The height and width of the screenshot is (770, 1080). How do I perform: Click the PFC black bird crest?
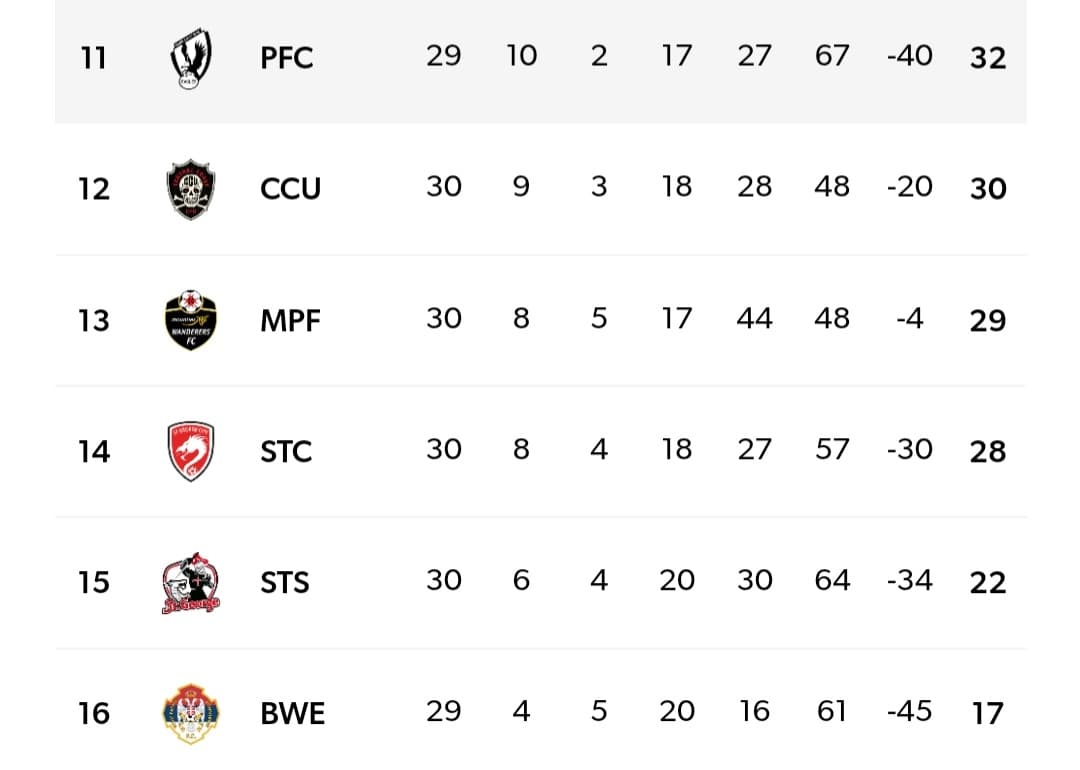pos(190,58)
